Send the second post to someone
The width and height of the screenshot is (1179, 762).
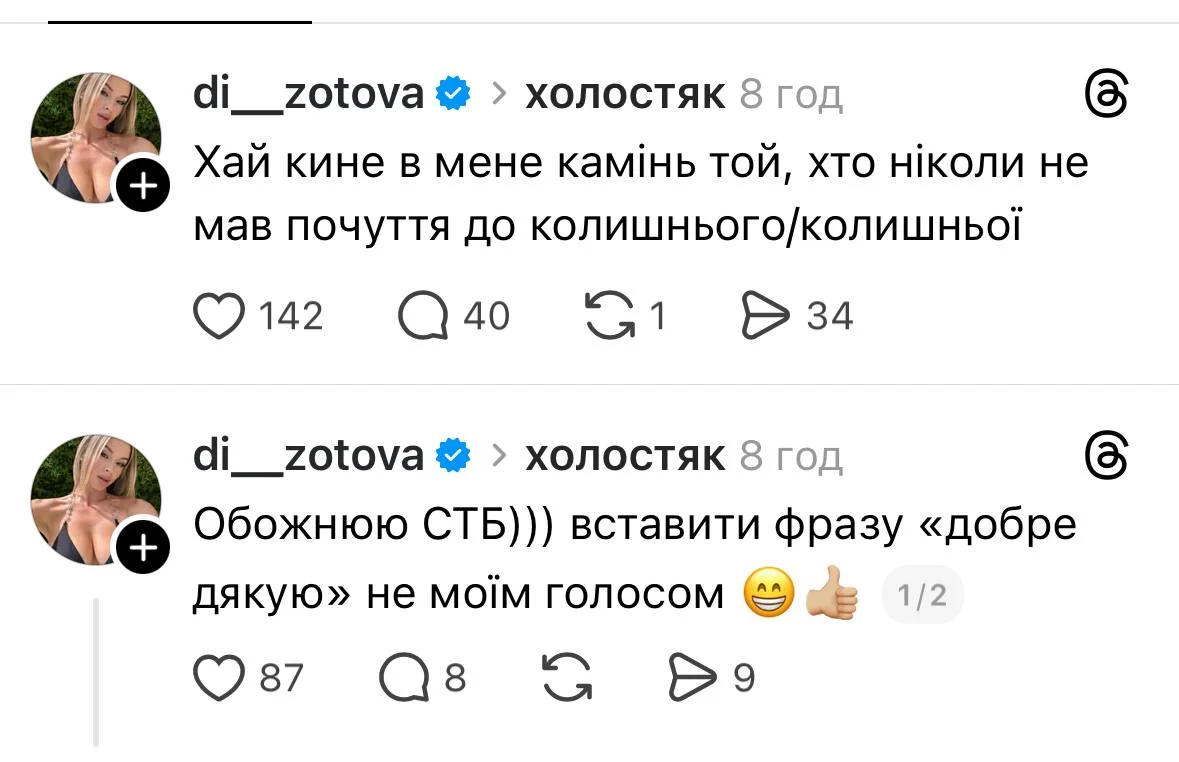[694, 676]
